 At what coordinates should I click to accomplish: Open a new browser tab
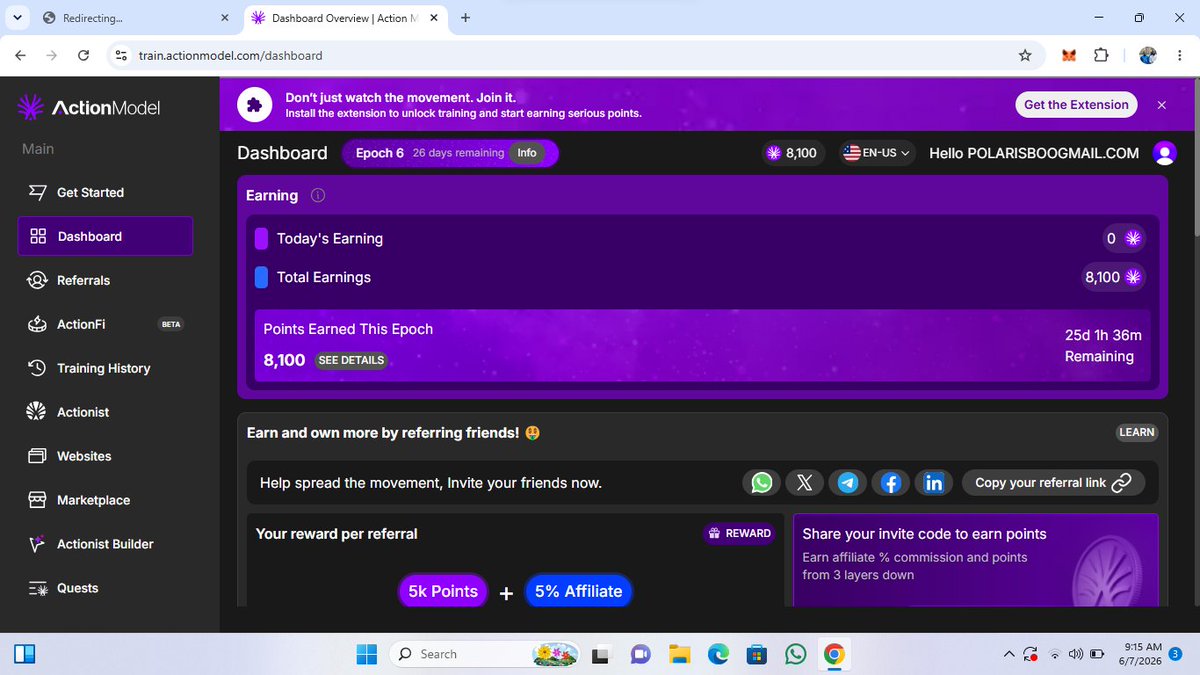coord(465,18)
